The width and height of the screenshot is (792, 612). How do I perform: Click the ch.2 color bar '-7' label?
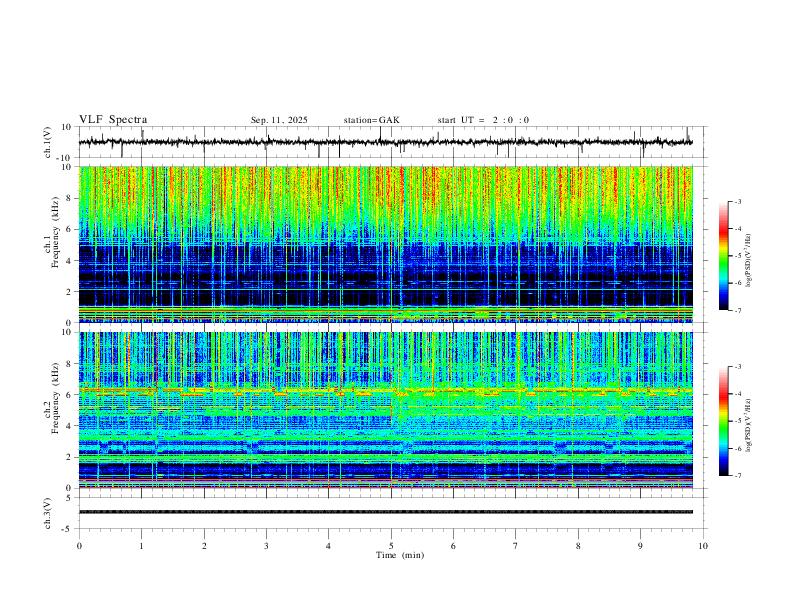[737, 476]
